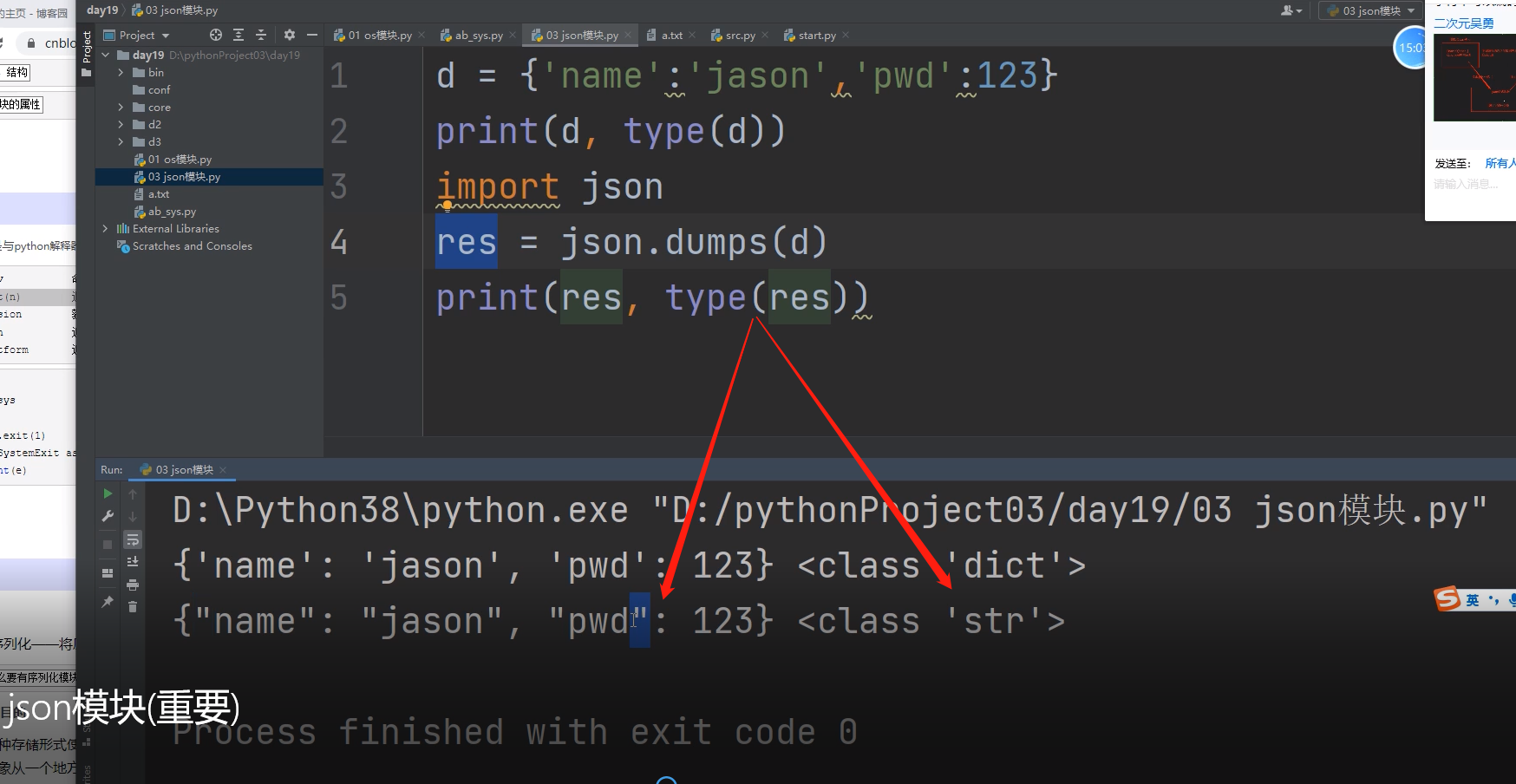1516x784 pixels.
Task: Expand External Libraries node
Action: [106, 228]
